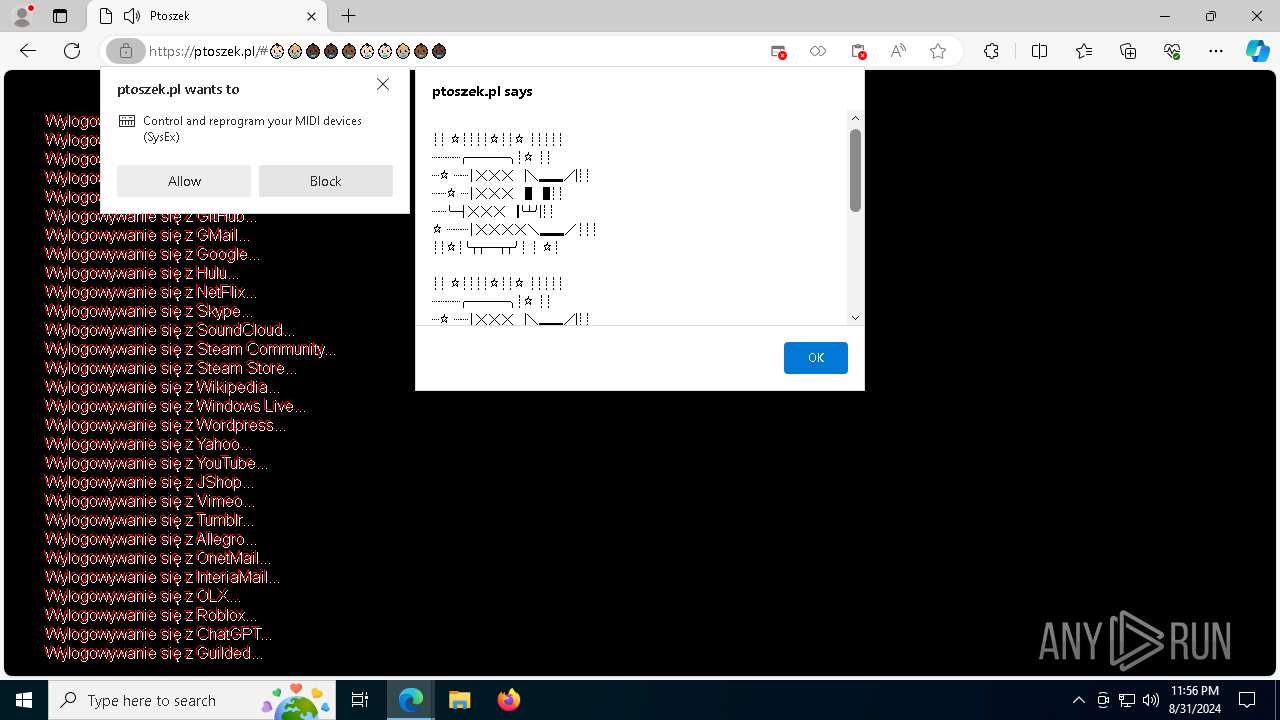Confirm ptoszek.pl alert with OK
The width and height of the screenshot is (1280, 720).
pos(816,358)
